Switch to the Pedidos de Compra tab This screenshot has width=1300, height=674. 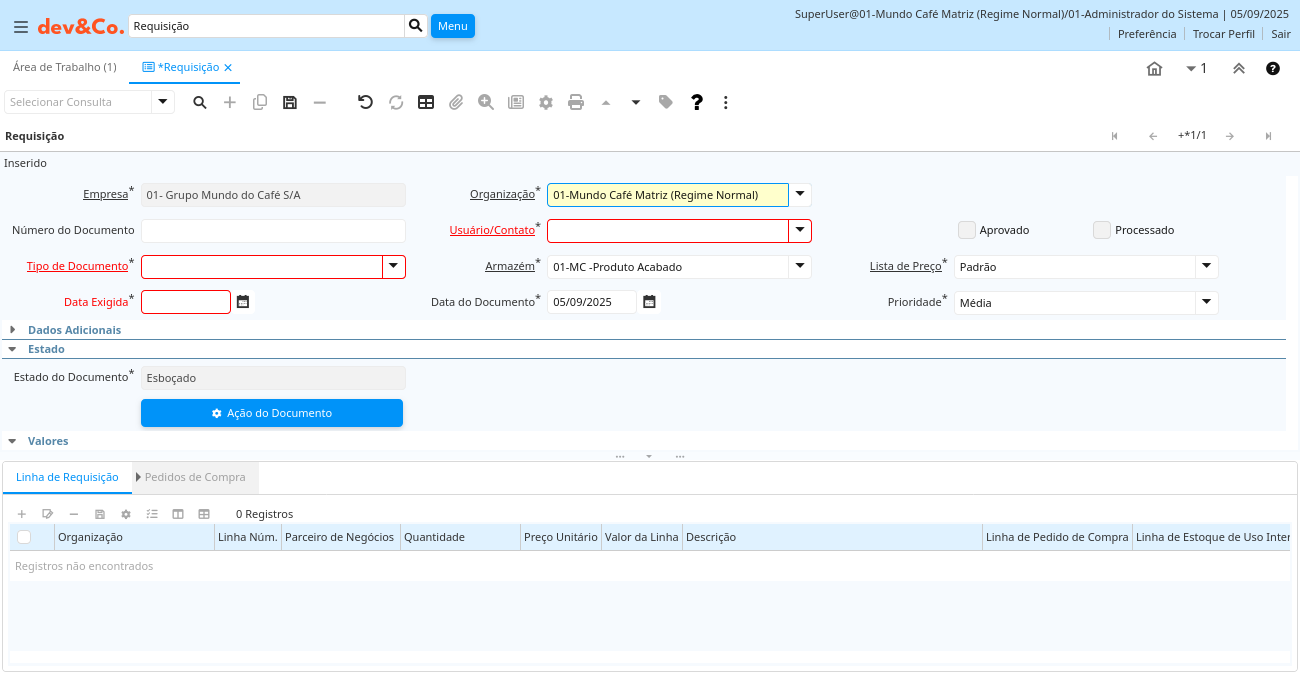coord(195,477)
